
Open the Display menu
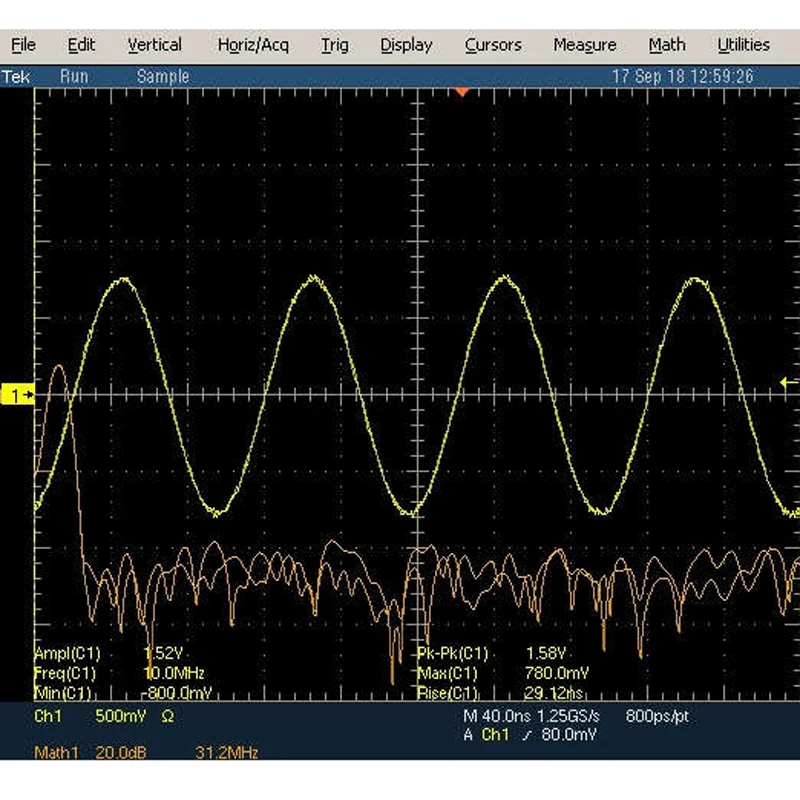[406, 45]
